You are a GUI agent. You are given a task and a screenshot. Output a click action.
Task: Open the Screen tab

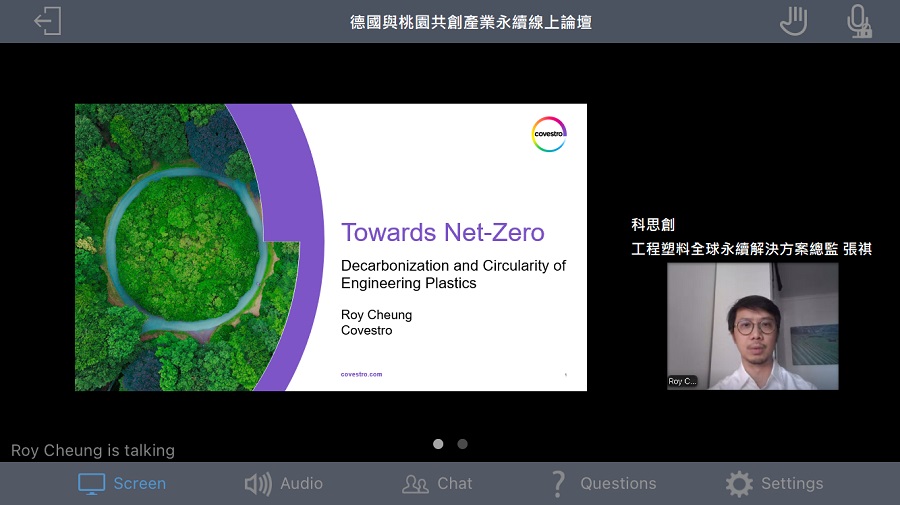click(x=122, y=484)
